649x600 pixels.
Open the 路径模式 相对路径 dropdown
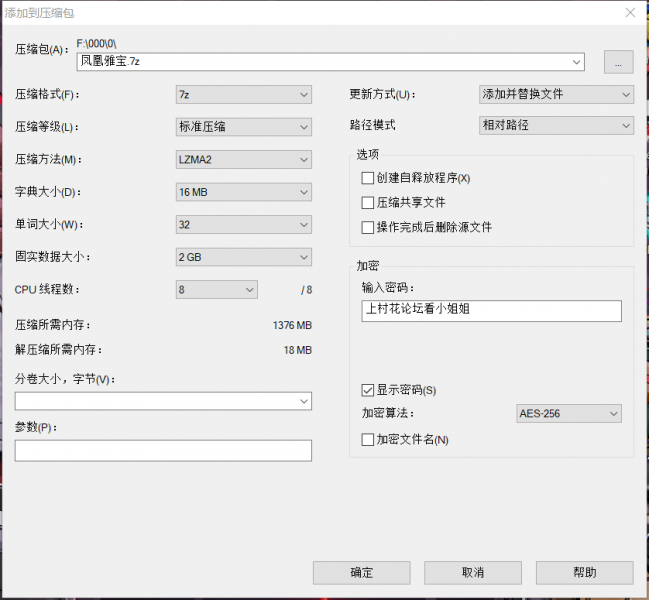point(557,126)
